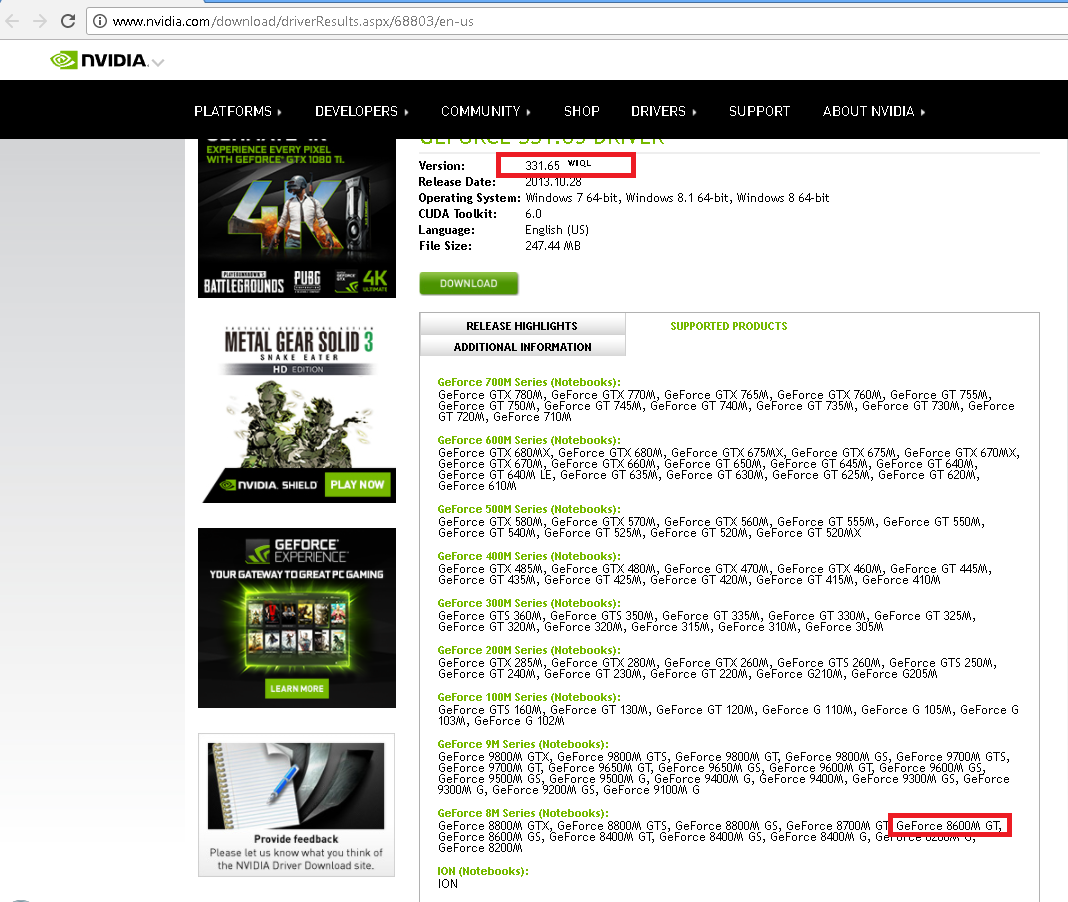Click the release date 2013.10.28
Image resolution: width=1068 pixels, height=902 pixels.
point(553,182)
